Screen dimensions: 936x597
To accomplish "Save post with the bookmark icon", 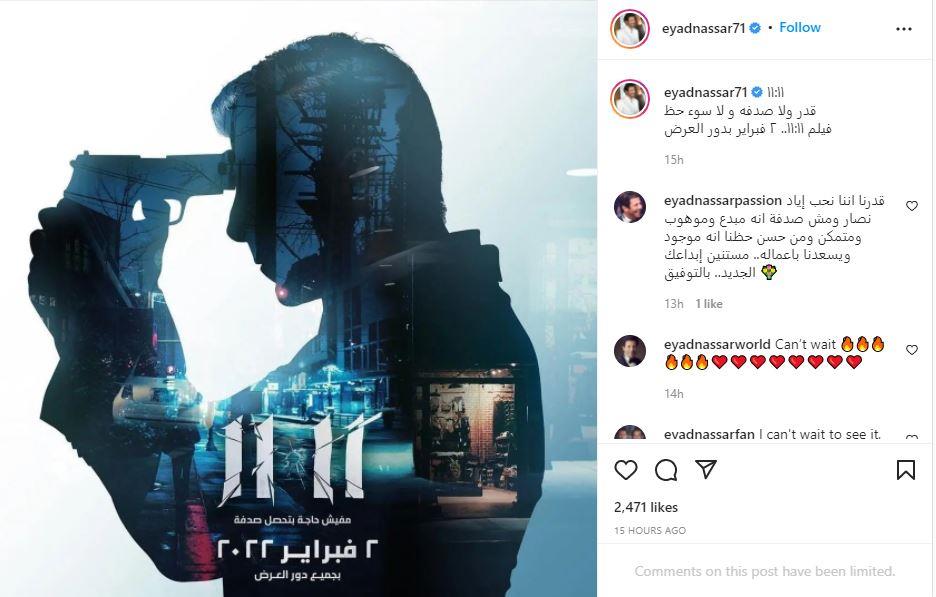I will point(906,470).
